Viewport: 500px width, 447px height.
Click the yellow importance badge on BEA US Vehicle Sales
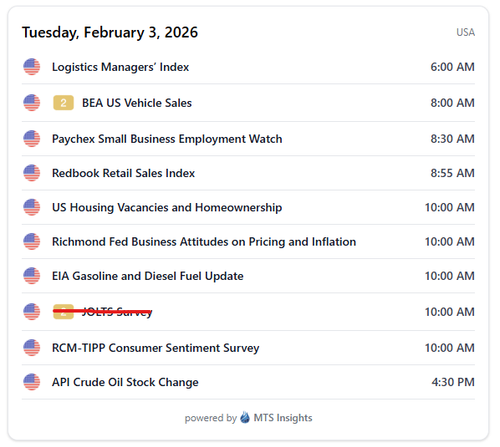tap(63, 103)
